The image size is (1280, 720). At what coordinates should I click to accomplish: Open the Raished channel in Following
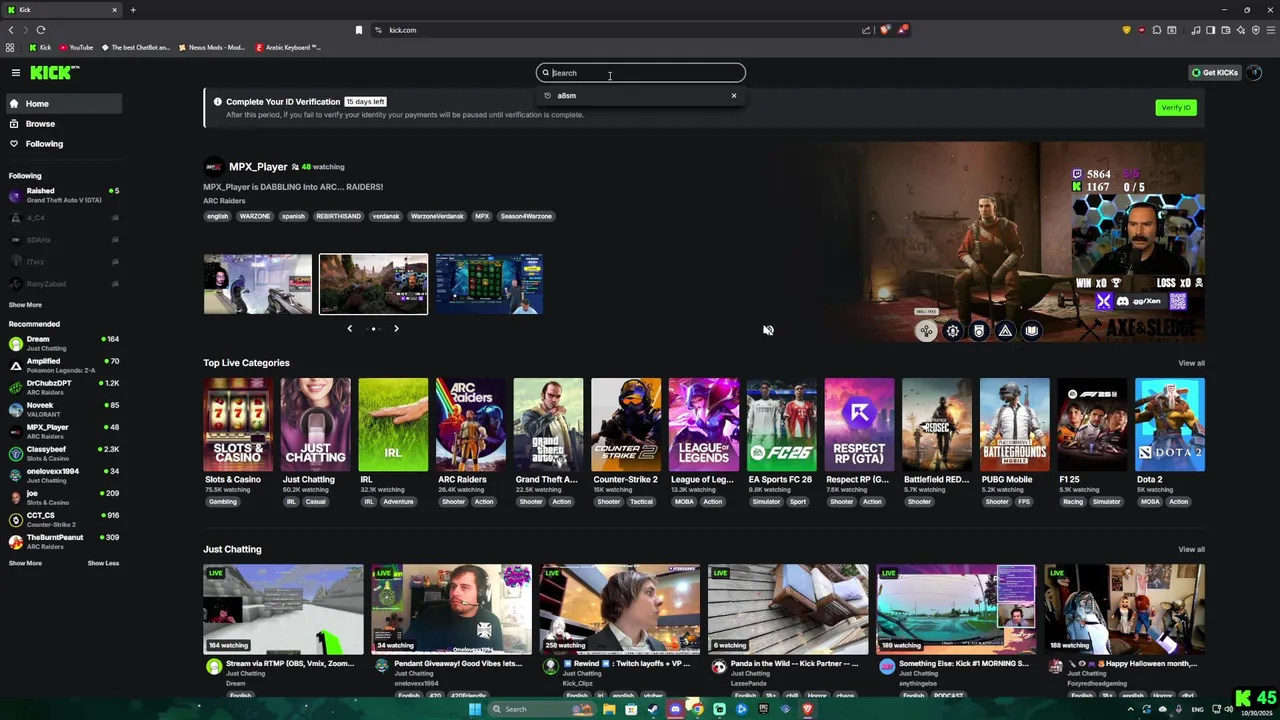point(62,195)
